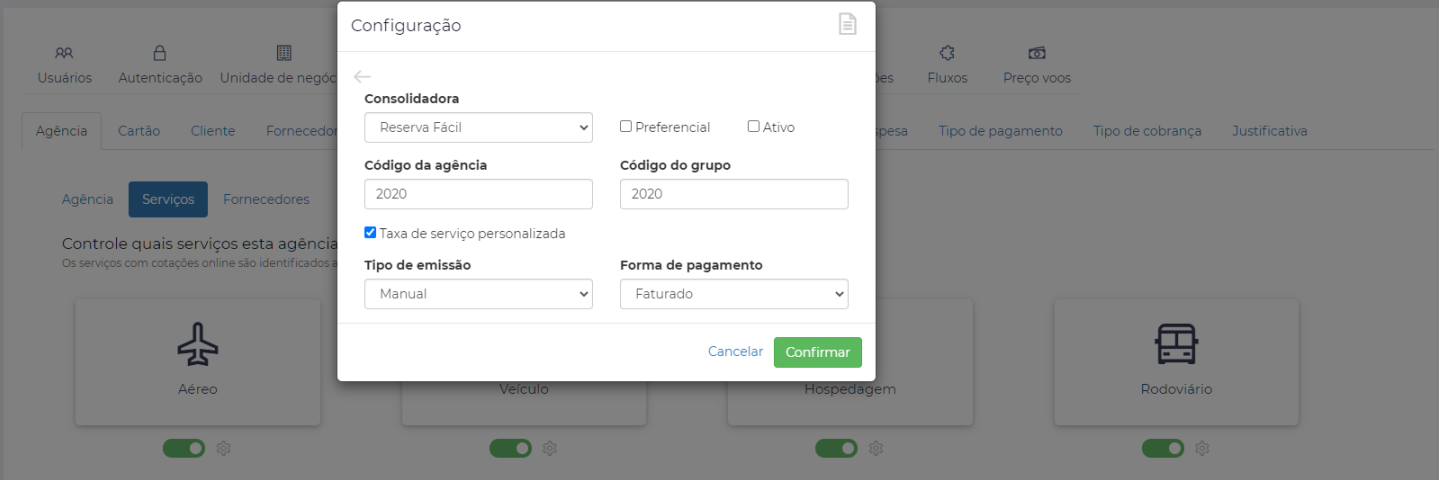Open the document icon in dialog header
The width and height of the screenshot is (1439, 480).
click(847, 25)
